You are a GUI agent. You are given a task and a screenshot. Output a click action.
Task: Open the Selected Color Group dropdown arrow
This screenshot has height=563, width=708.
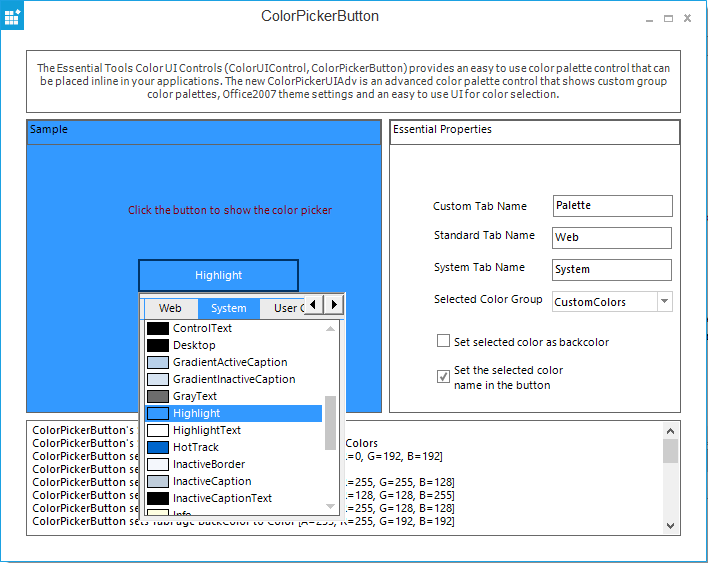664,301
